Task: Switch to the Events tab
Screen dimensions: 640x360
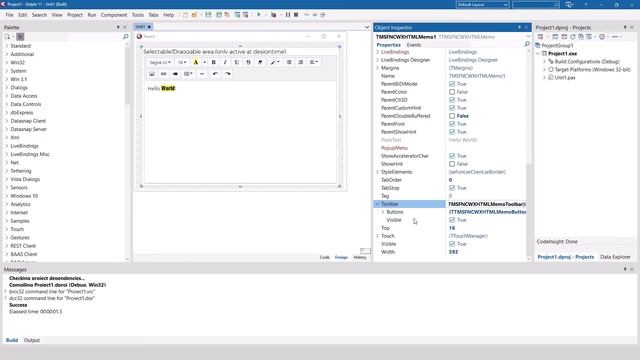Action: [x=413, y=45]
